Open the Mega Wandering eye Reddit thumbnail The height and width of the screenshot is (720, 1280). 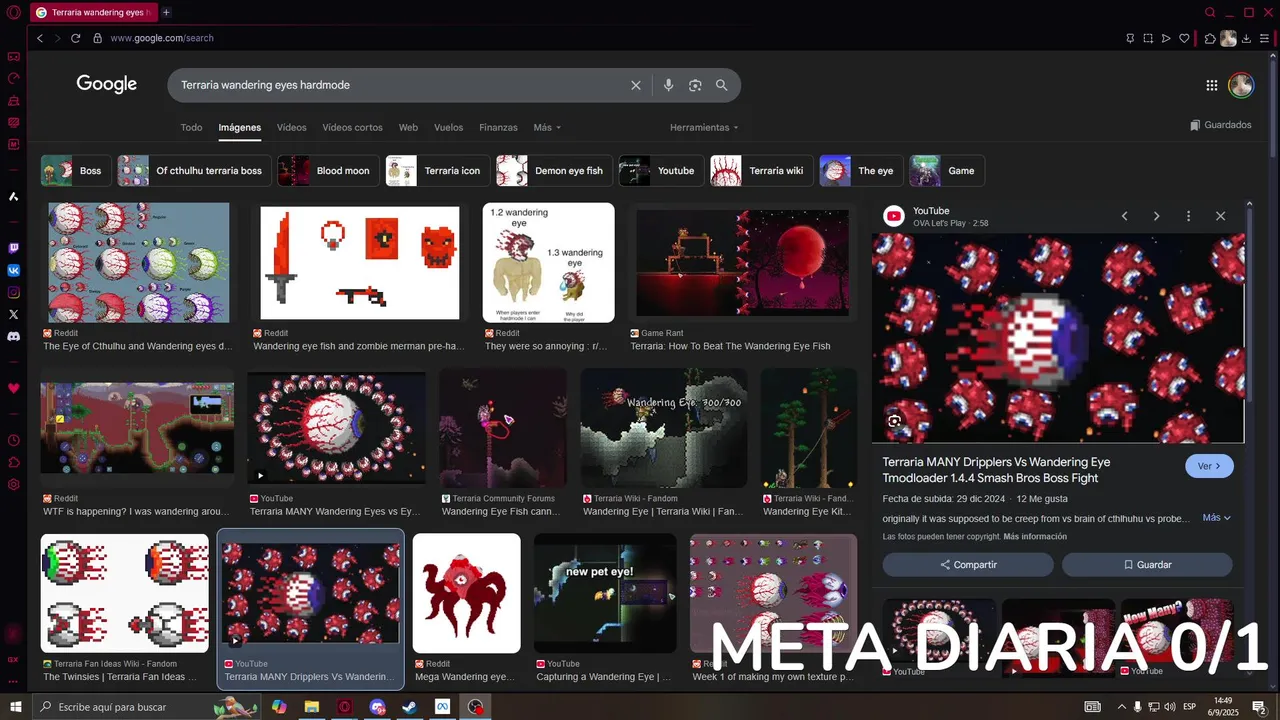tap(467, 593)
